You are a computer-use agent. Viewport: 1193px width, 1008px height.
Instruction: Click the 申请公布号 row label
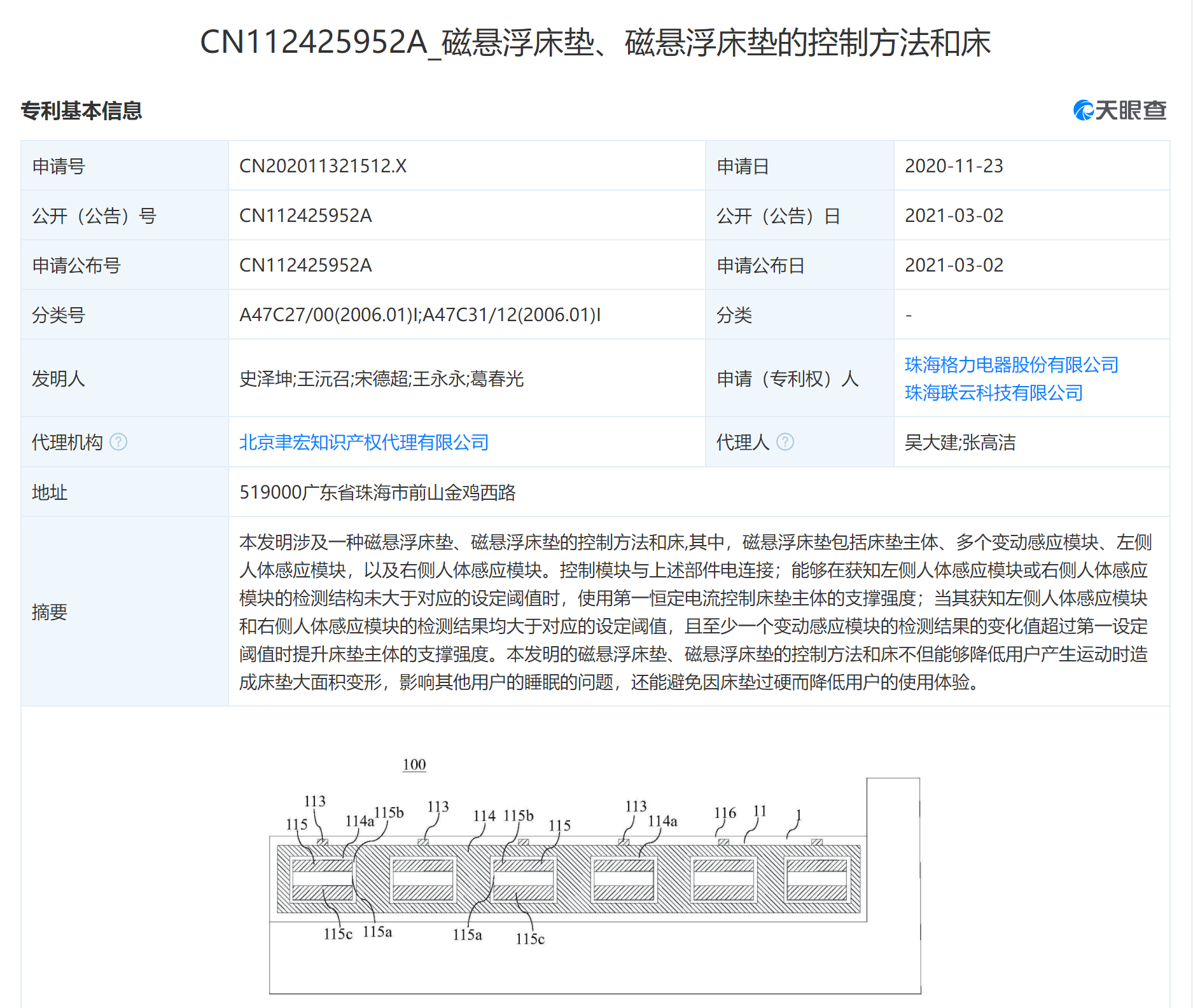76,265
